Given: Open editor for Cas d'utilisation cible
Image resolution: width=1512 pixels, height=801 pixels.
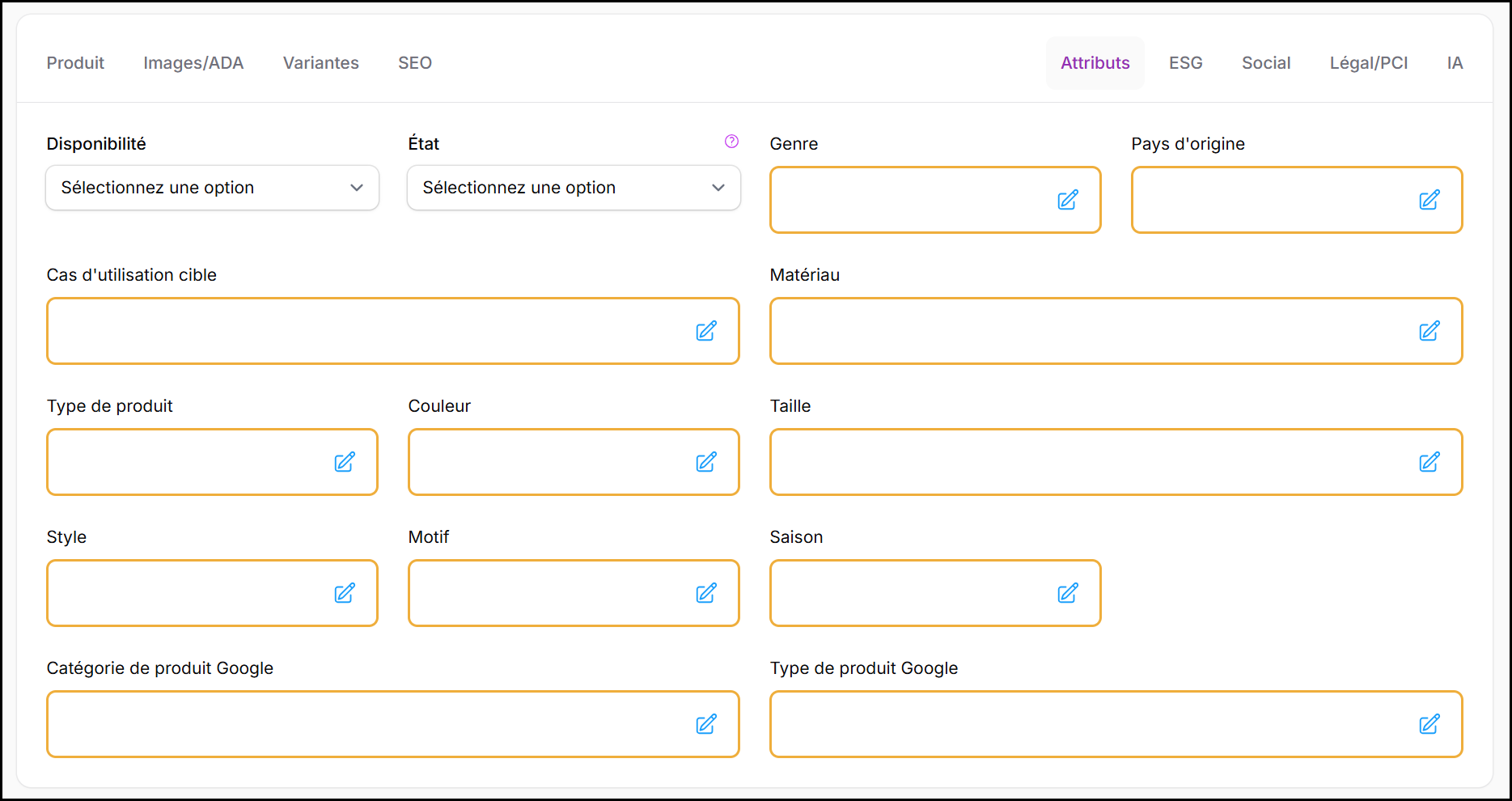Looking at the screenshot, I should tap(705, 331).
